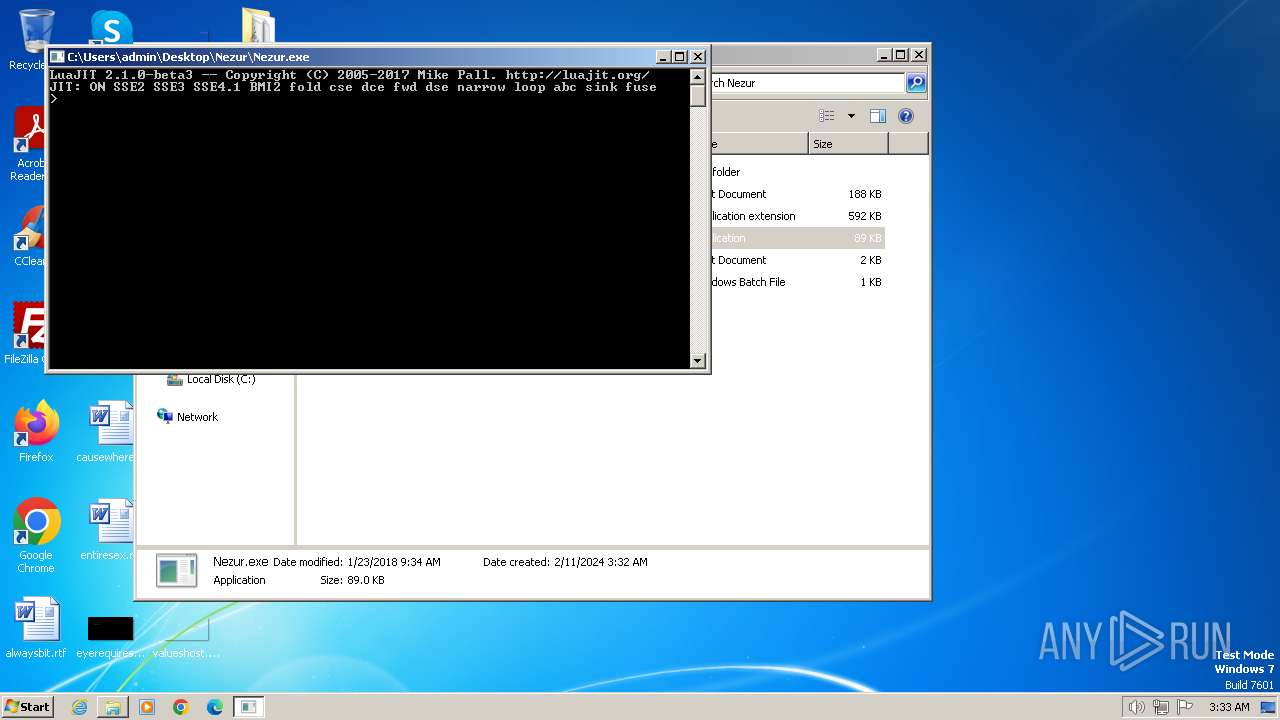1280x720 pixels.
Task: Open Explorer help with question mark
Action: coord(906,116)
